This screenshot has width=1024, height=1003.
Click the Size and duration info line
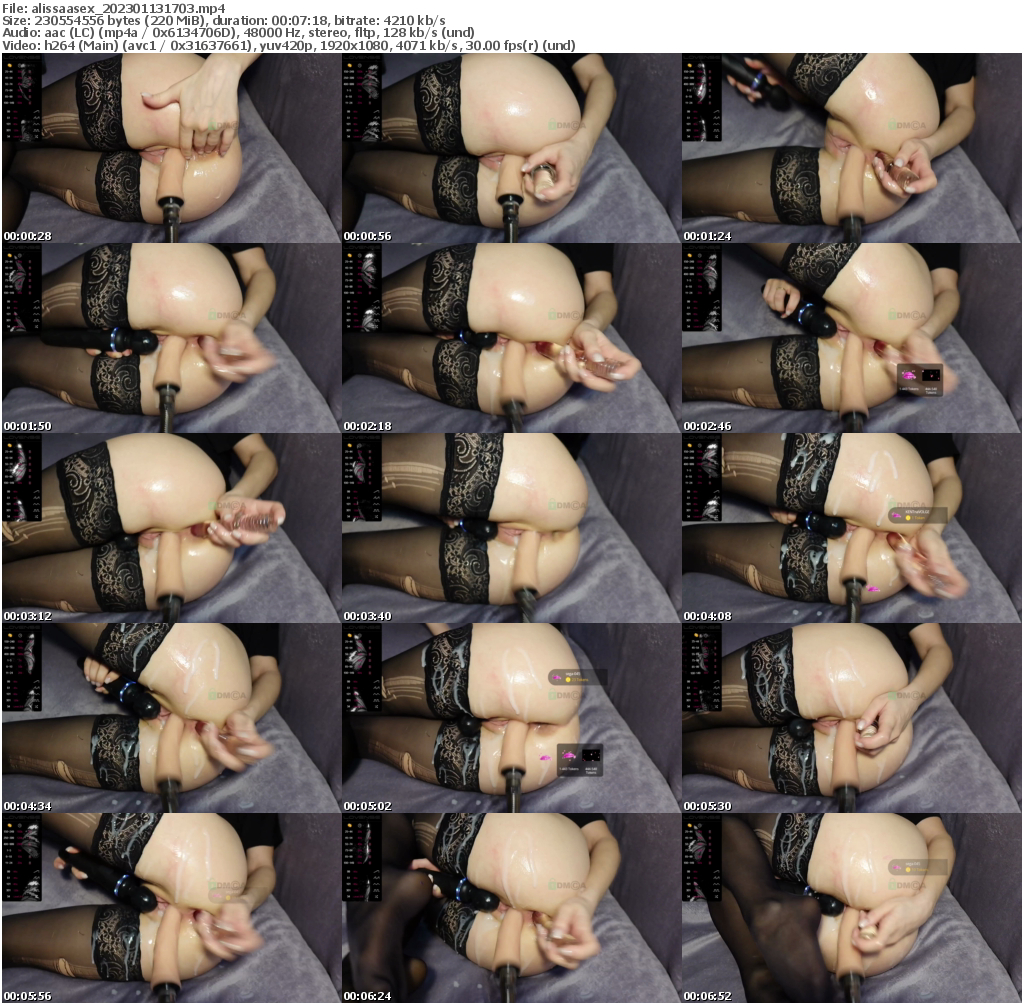click(224, 20)
